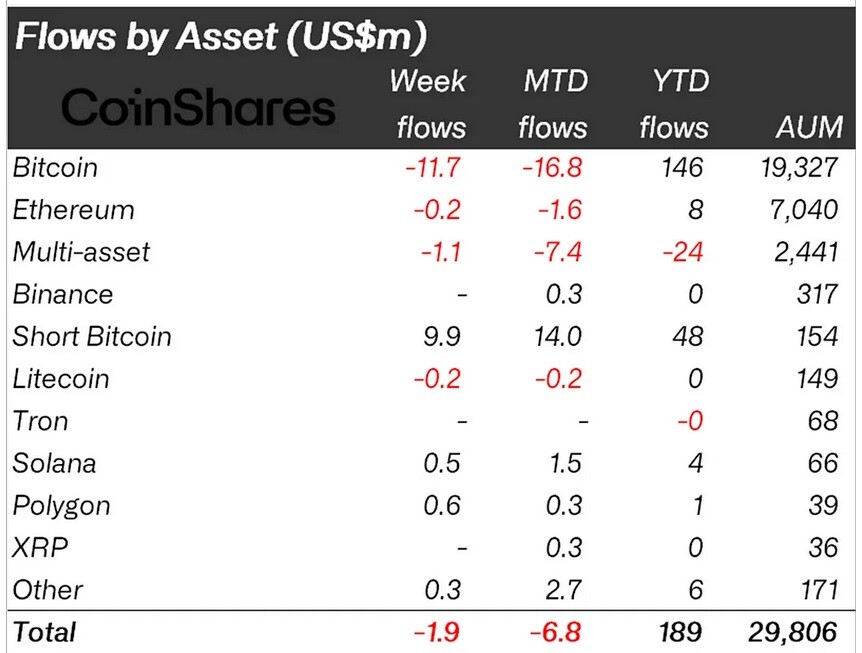862x653 pixels.
Task: Select the Flows by Asset title
Action: pyautogui.click(x=221, y=37)
